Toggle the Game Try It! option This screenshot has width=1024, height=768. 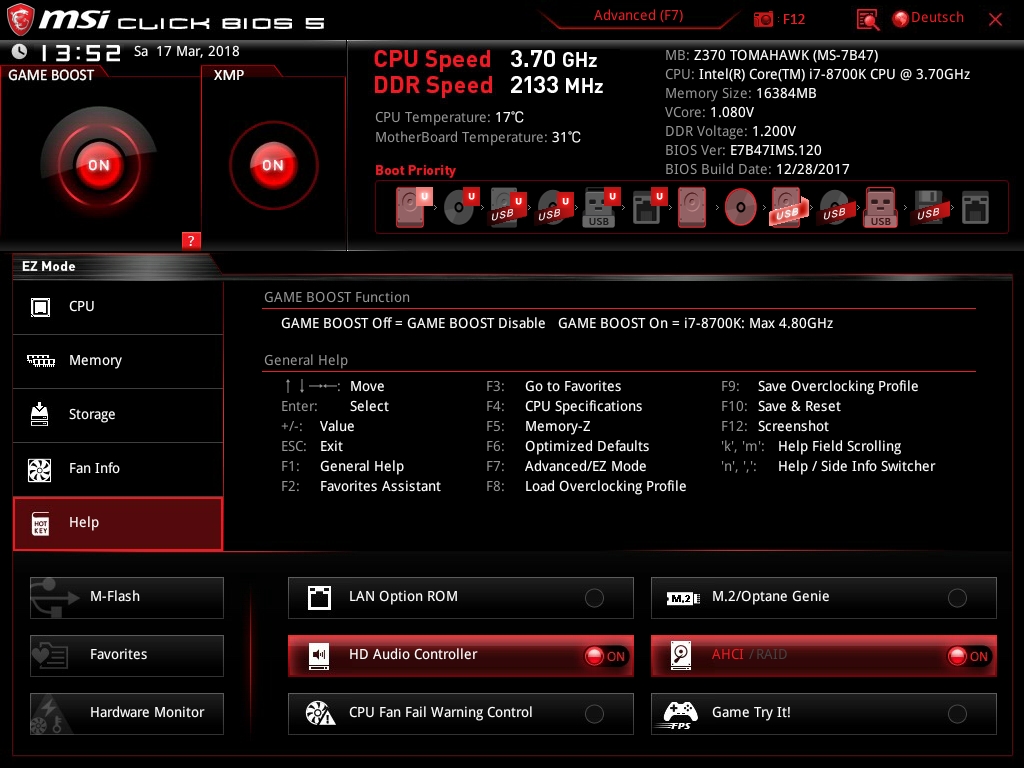[x=824, y=714]
